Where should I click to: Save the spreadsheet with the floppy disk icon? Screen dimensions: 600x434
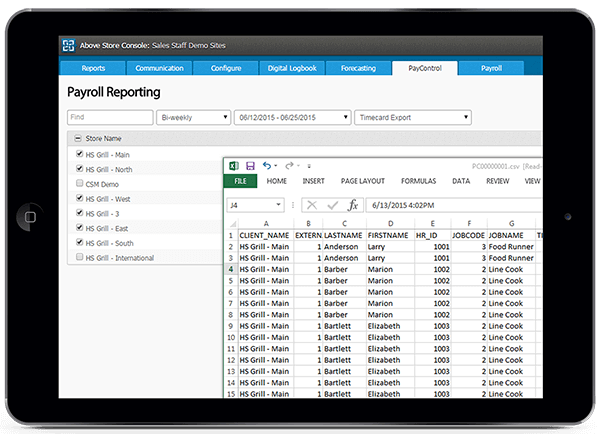(x=250, y=166)
